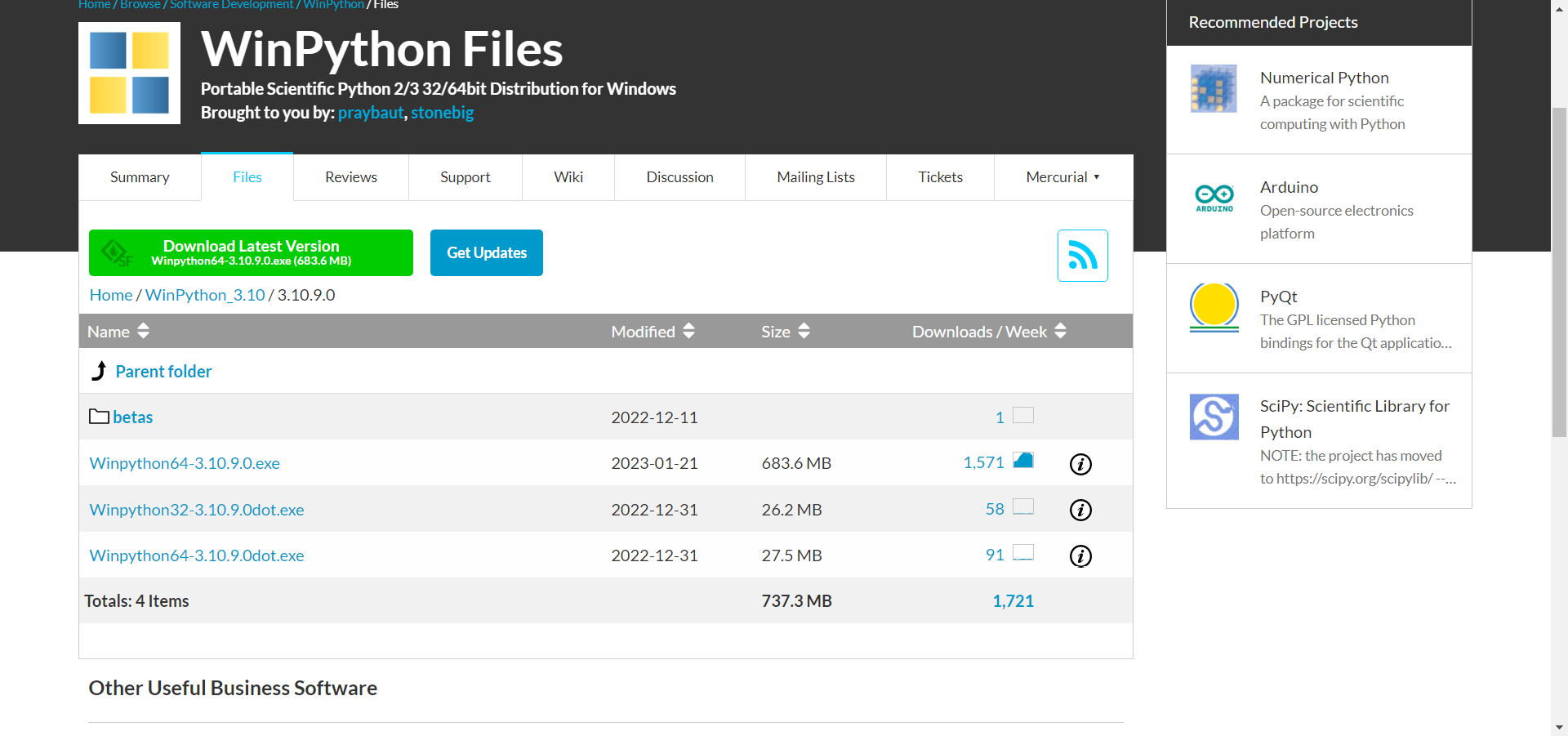Click the SciPy project icon
The image size is (1568, 736).
(x=1214, y=417)
